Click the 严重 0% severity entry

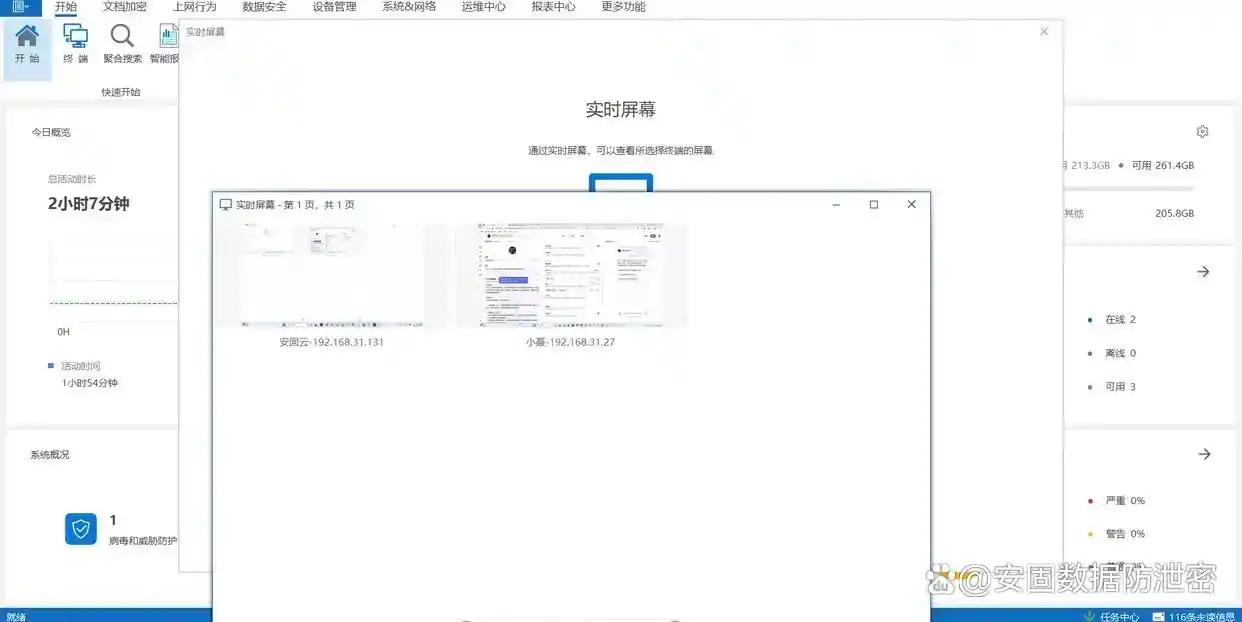(x=1117, y=500)
